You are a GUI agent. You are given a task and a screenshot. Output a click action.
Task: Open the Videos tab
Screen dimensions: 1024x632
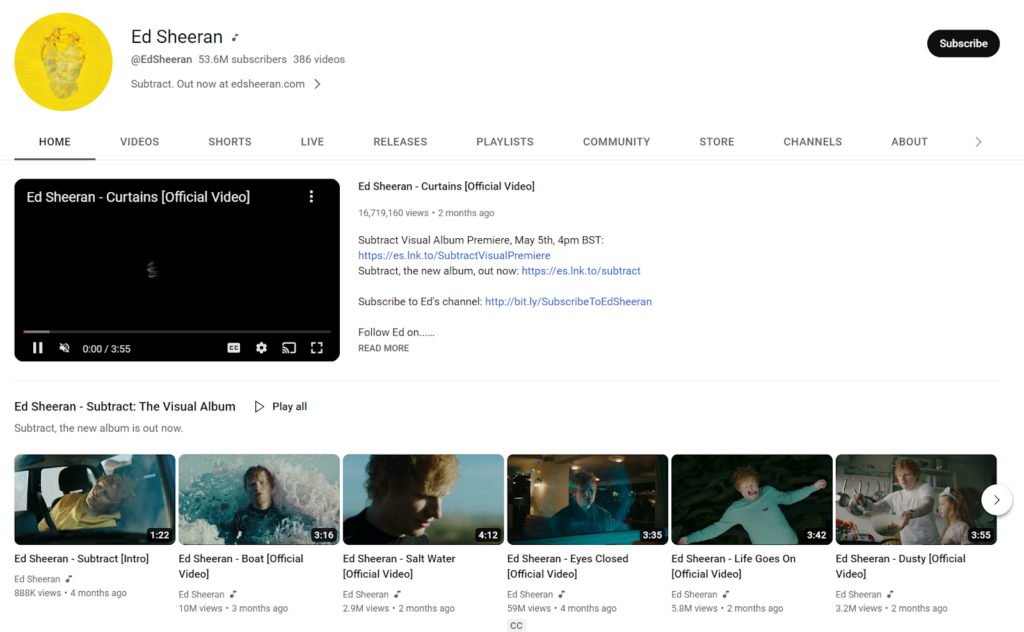point(140,142)
